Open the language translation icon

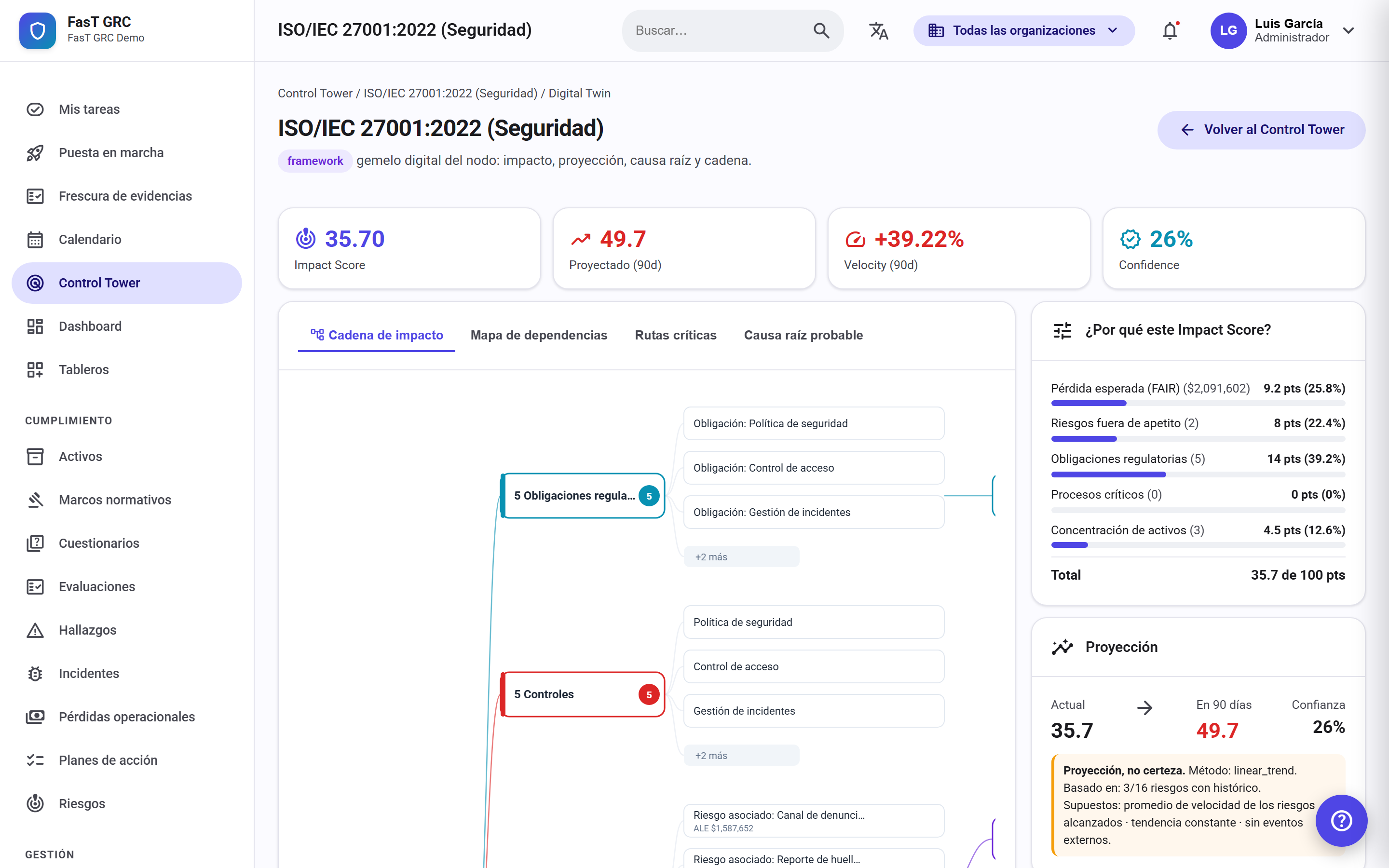click(878, 30)
